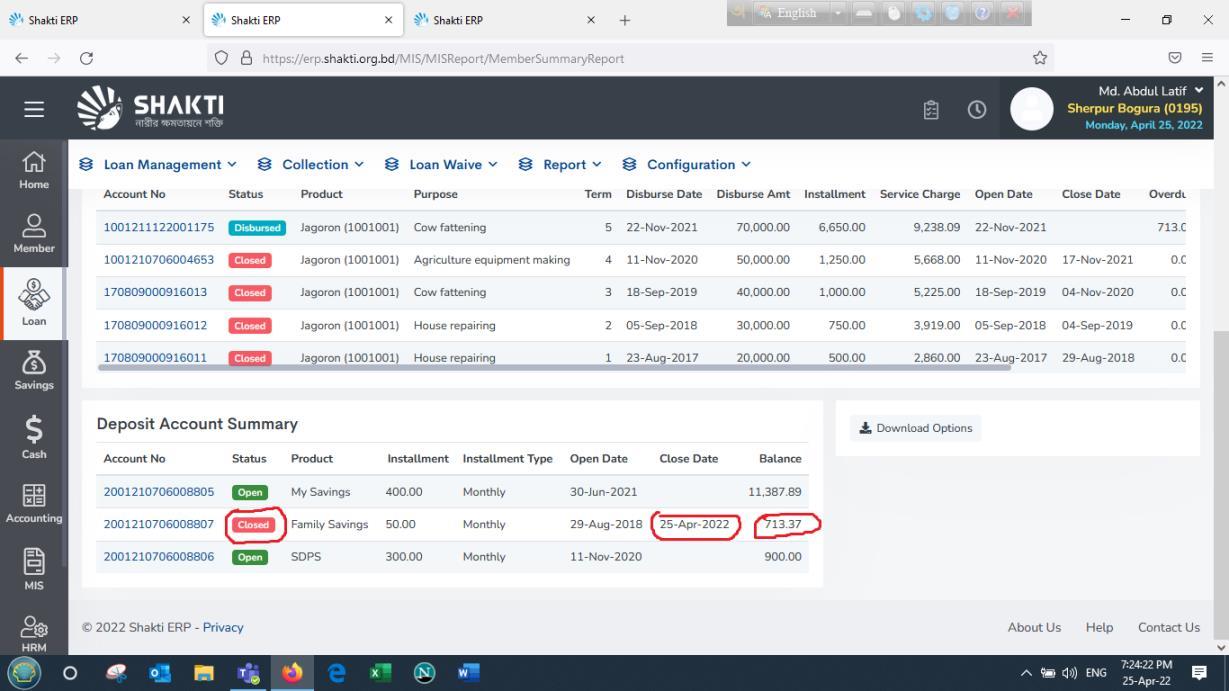Open Pocket save icon in Firefox toolbar
This screenshot has width=1229, height=691.
tap(1175, 58)
